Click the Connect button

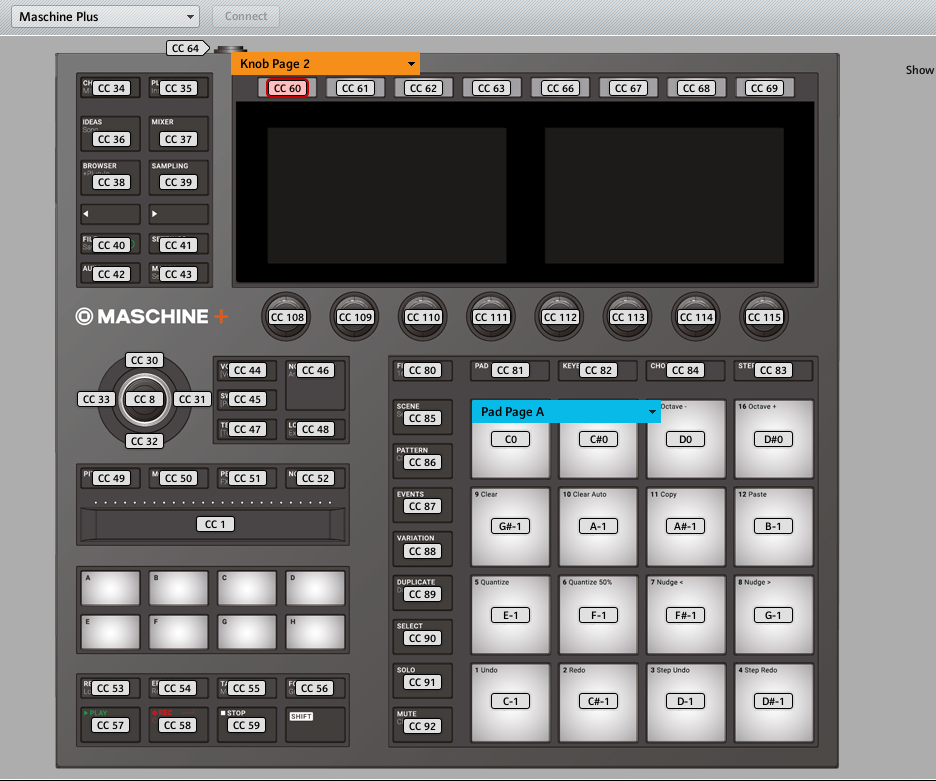click(x=246, y=17)
